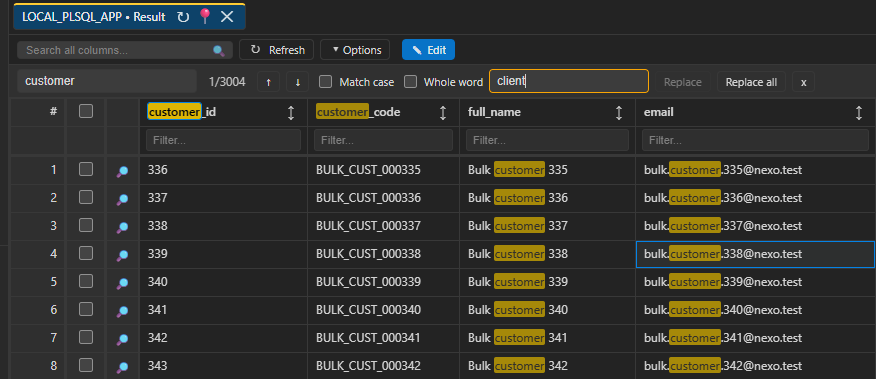Click the customer_code Filter field

click(x=383, y=140)
